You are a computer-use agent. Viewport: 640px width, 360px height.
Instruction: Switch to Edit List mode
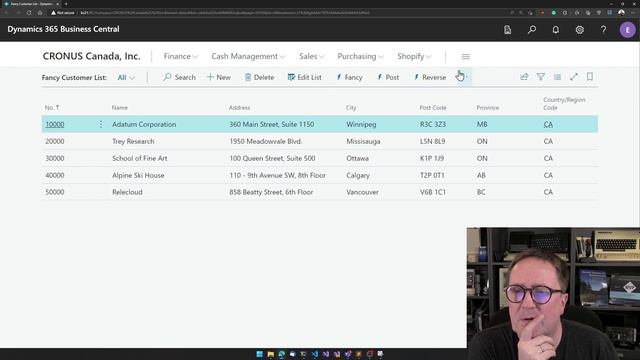point(304,77)
